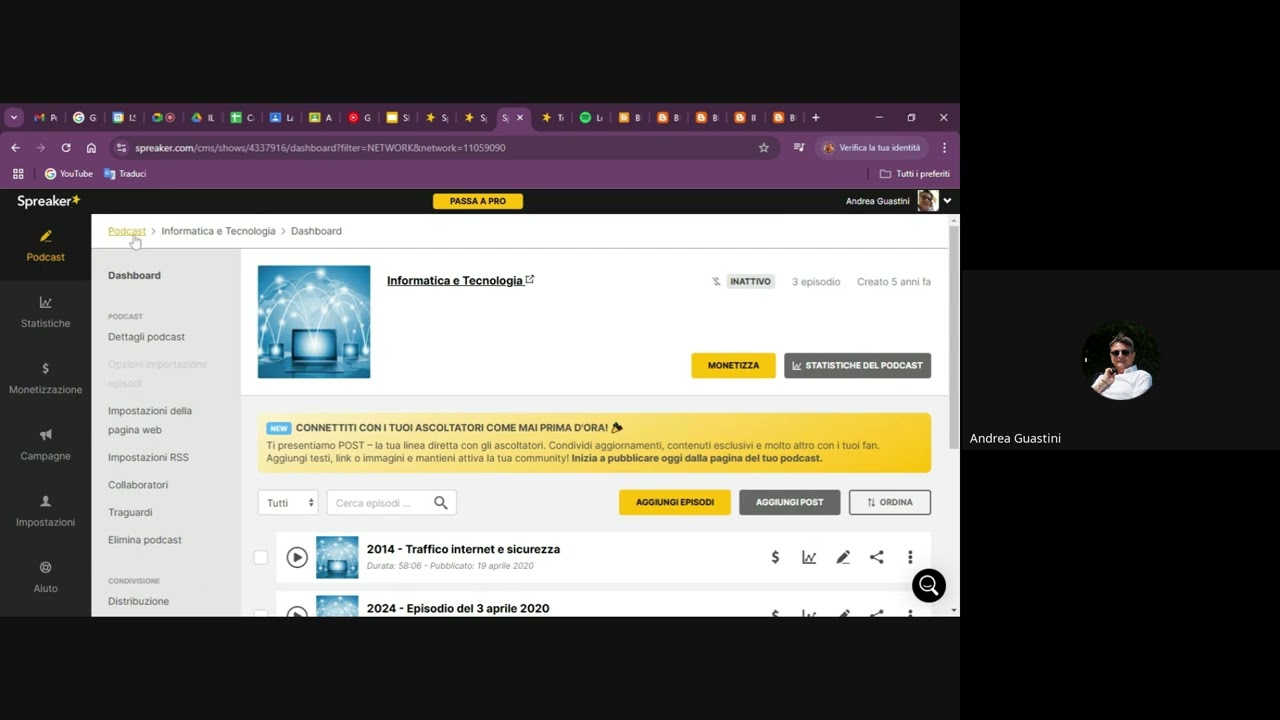
Task: Click the browser address bar URL
Action: tap(320, 147)
